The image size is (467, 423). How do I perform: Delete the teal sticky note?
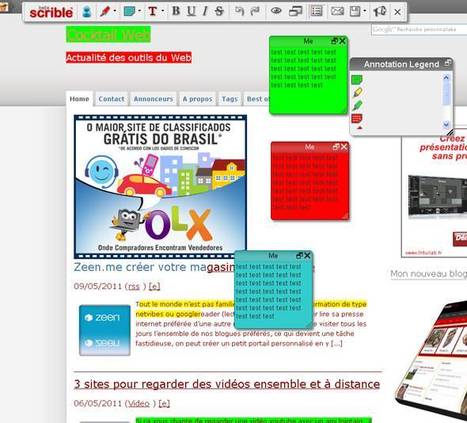click(307, 255)
